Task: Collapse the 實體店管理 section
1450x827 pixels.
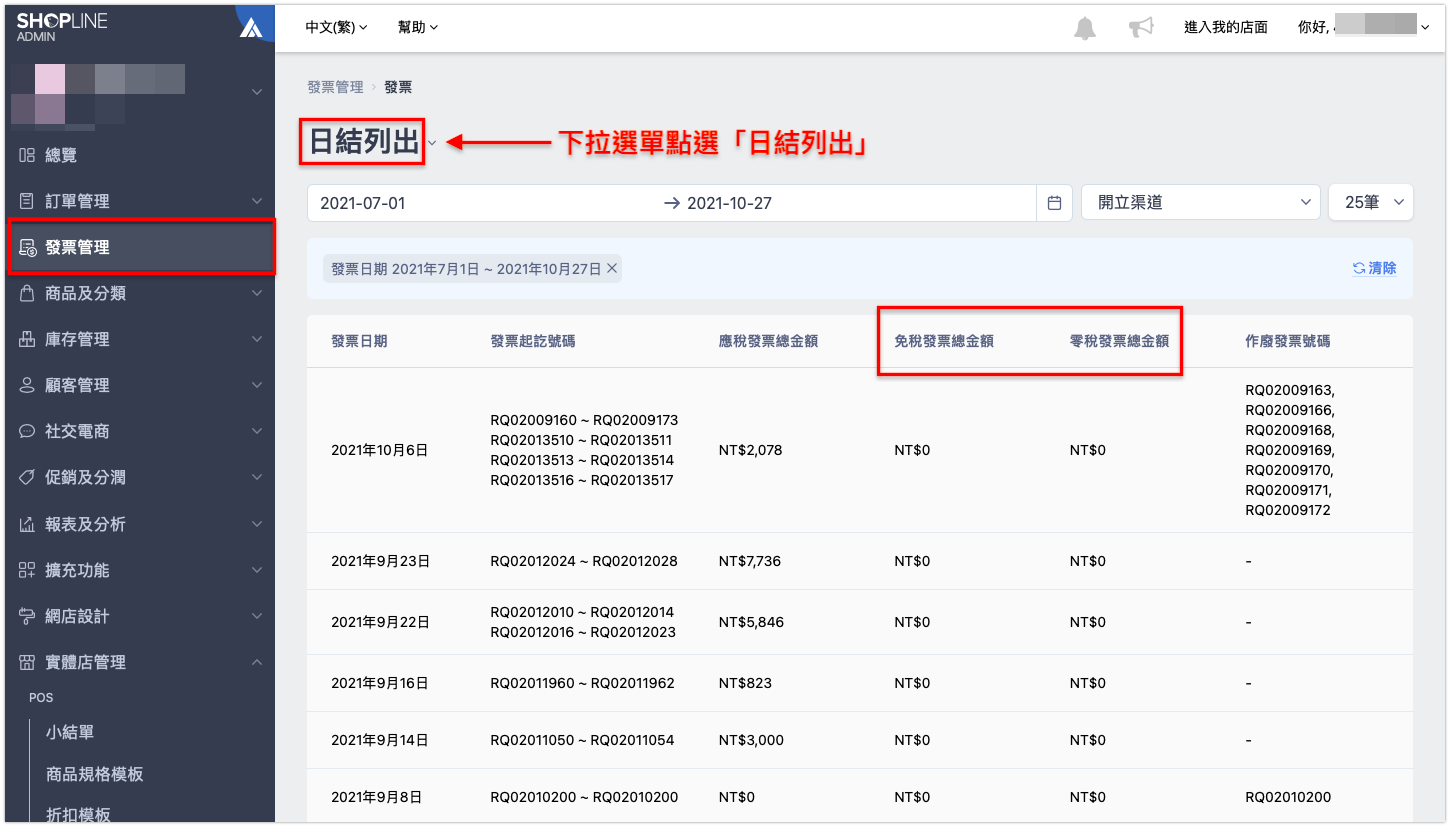Action: click(139, 662)
